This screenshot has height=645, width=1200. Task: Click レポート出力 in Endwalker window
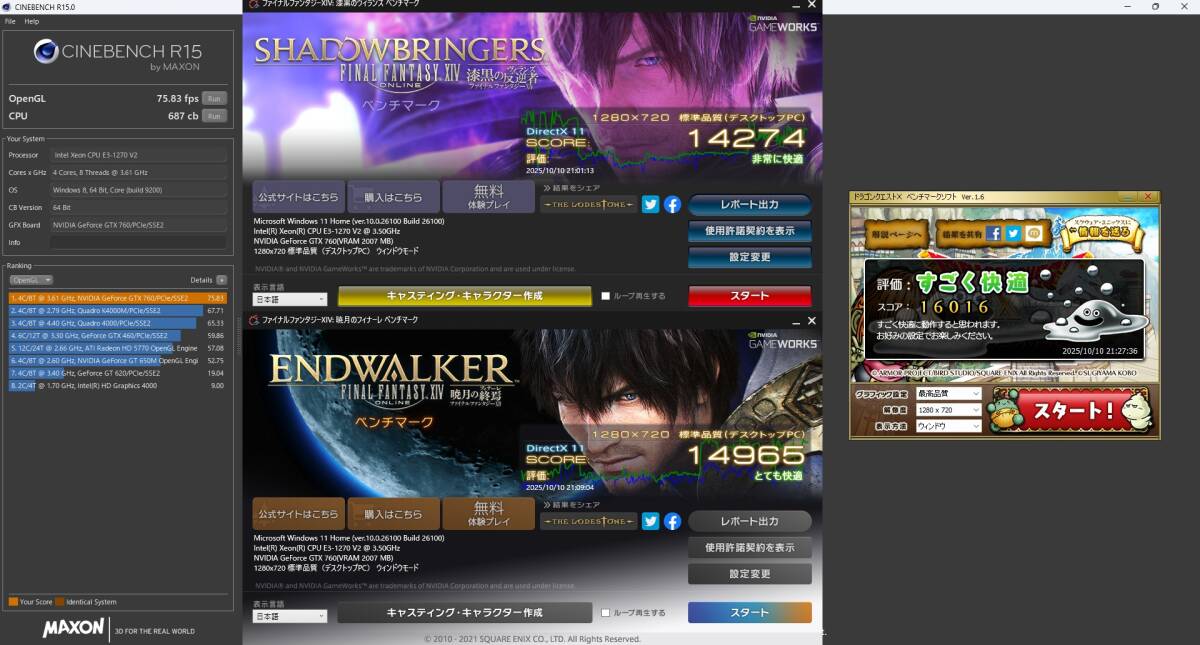coord(749,521)
